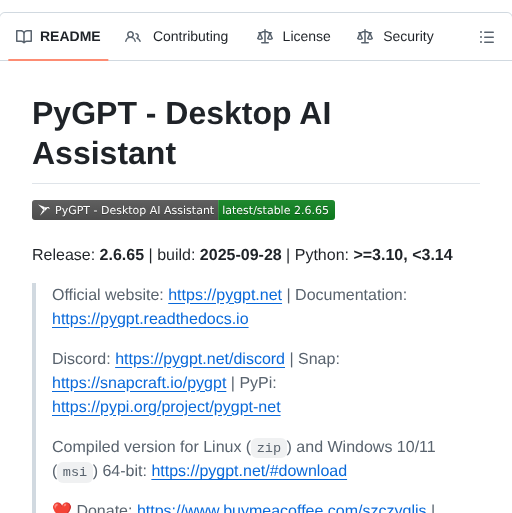Image resolution: width=512 pixels, height=513 pixels.
Task: Open the pygpt.readthedocs.io documentation link
Action: coord(150,319)
